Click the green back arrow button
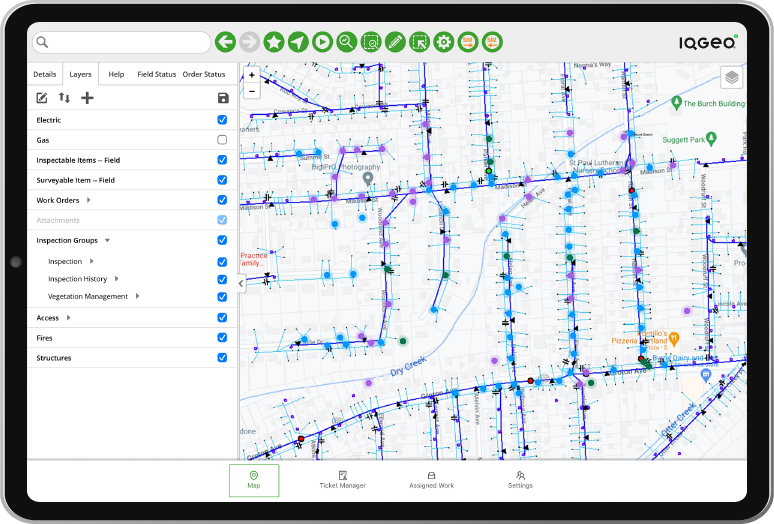 click(x=225, y=42)
